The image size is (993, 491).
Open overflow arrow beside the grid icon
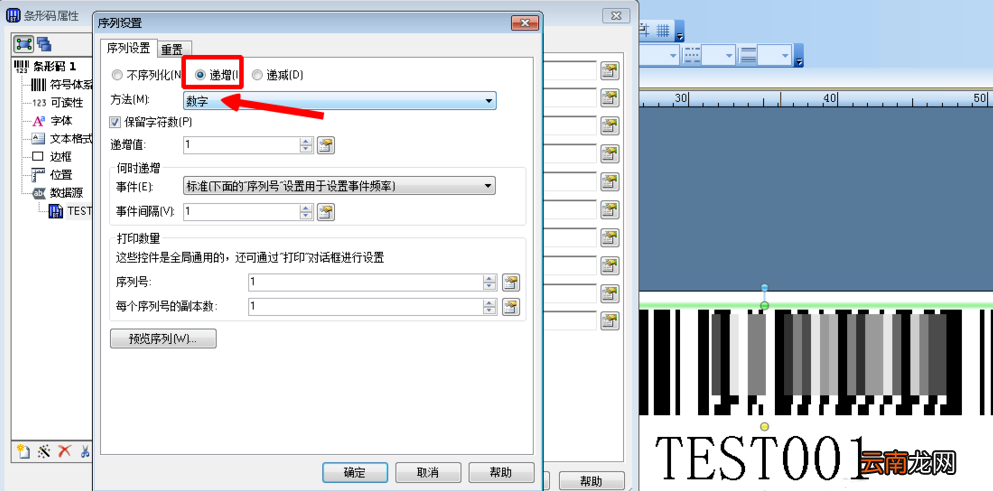[680, 36]
